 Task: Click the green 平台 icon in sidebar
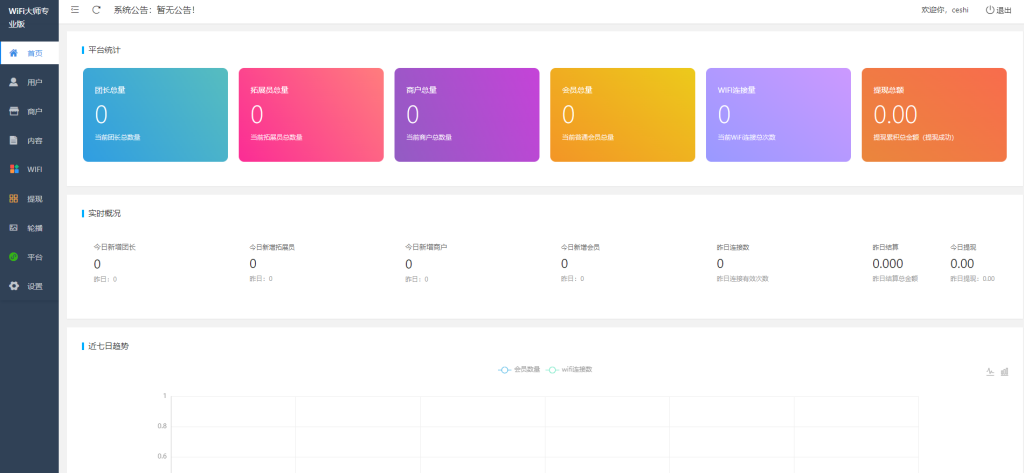click(13, 257)
